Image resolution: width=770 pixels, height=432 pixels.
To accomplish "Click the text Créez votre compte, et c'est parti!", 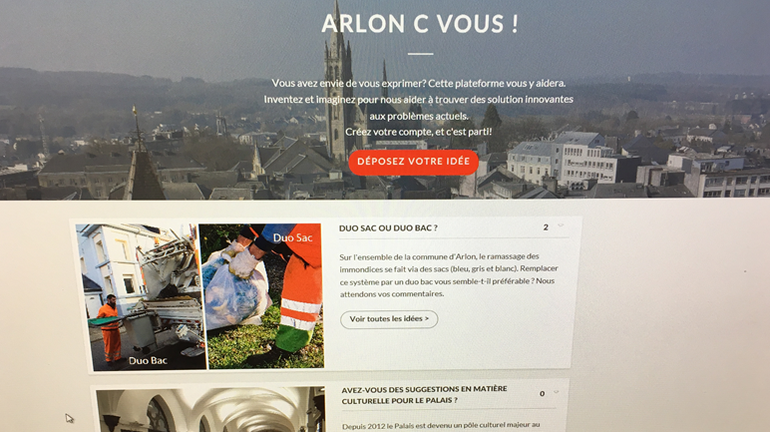I will coord(418,132).
